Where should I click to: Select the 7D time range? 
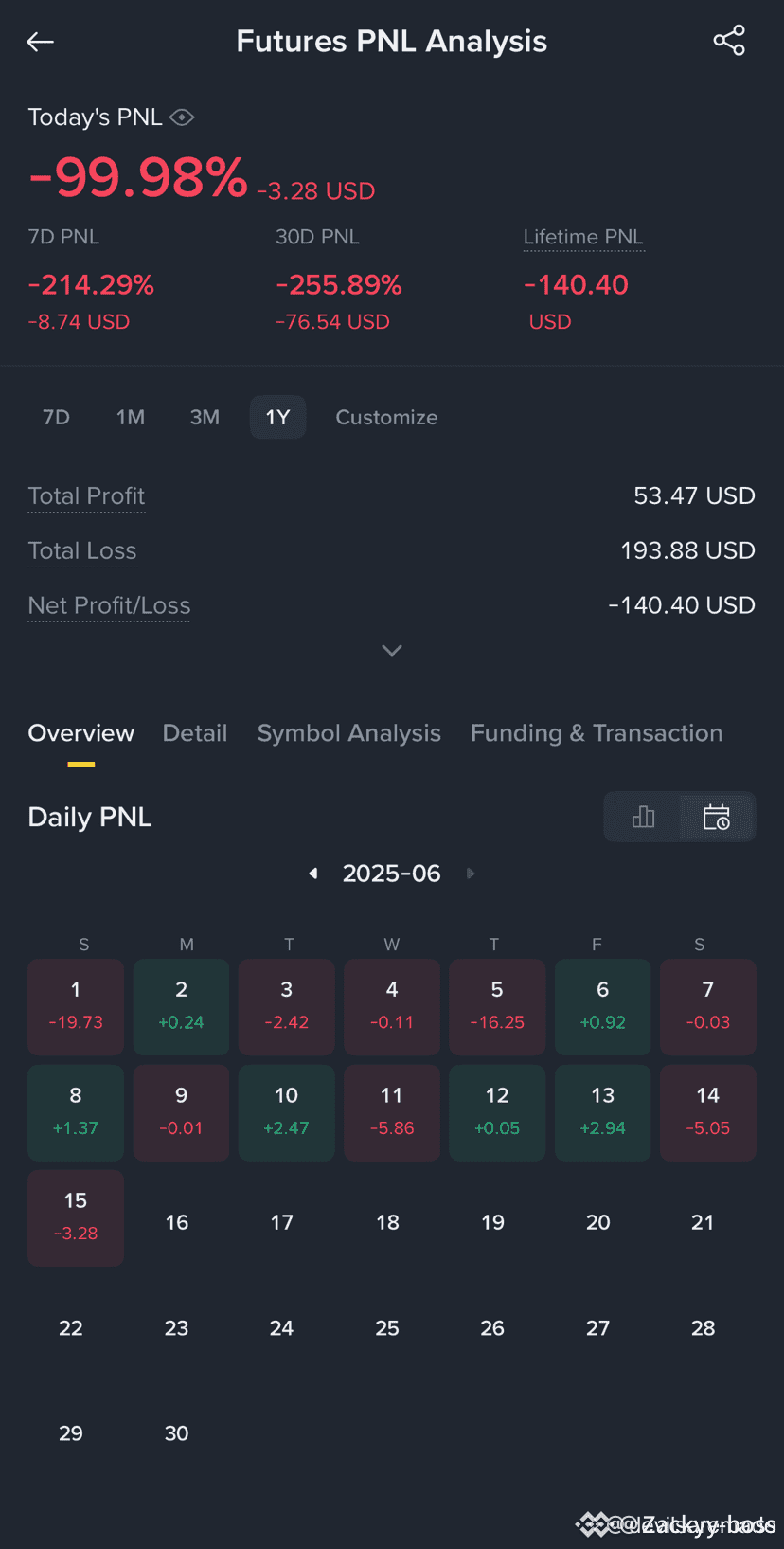[56, 417]
